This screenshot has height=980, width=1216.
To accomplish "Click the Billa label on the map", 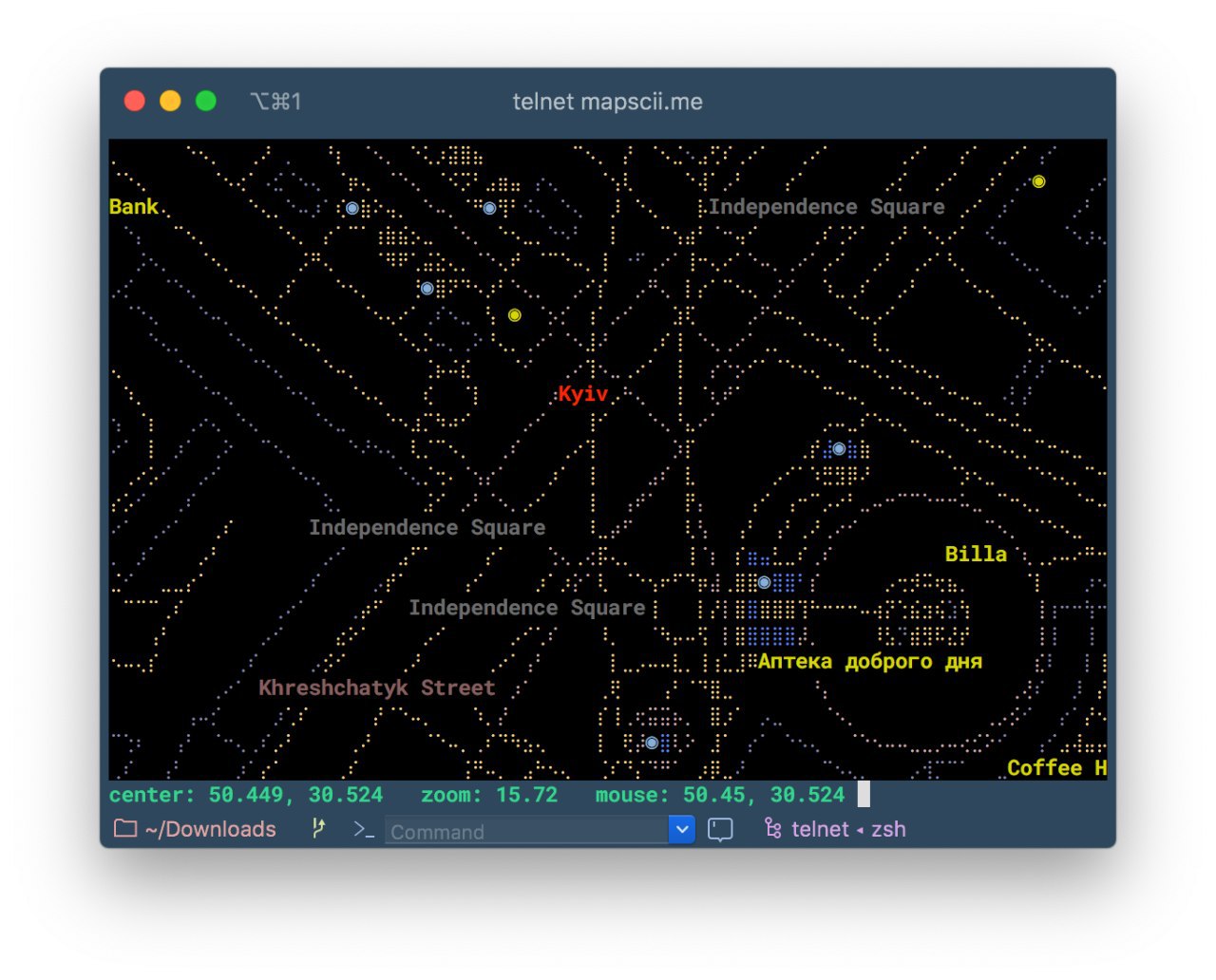I will click(976, 554).
